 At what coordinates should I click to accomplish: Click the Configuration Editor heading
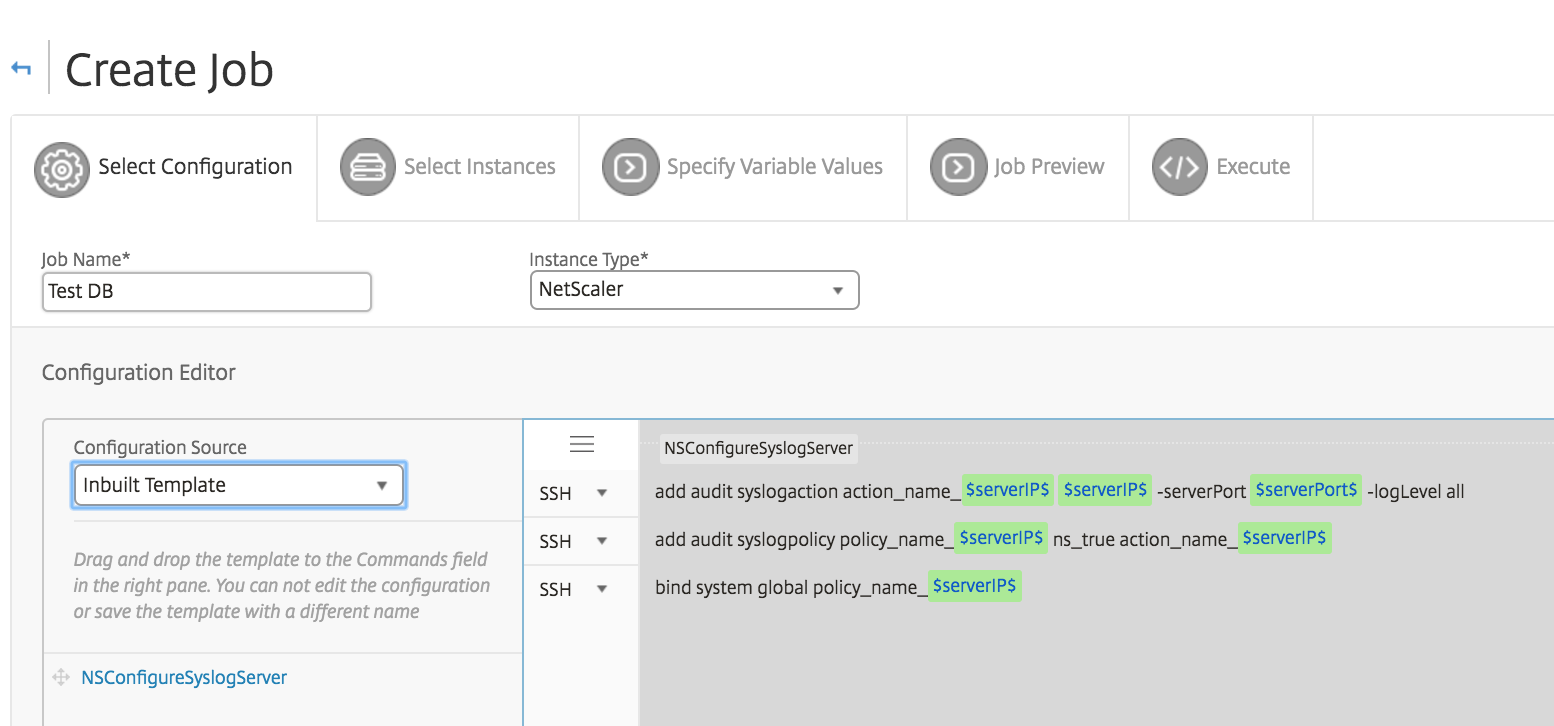click(139, 373)
